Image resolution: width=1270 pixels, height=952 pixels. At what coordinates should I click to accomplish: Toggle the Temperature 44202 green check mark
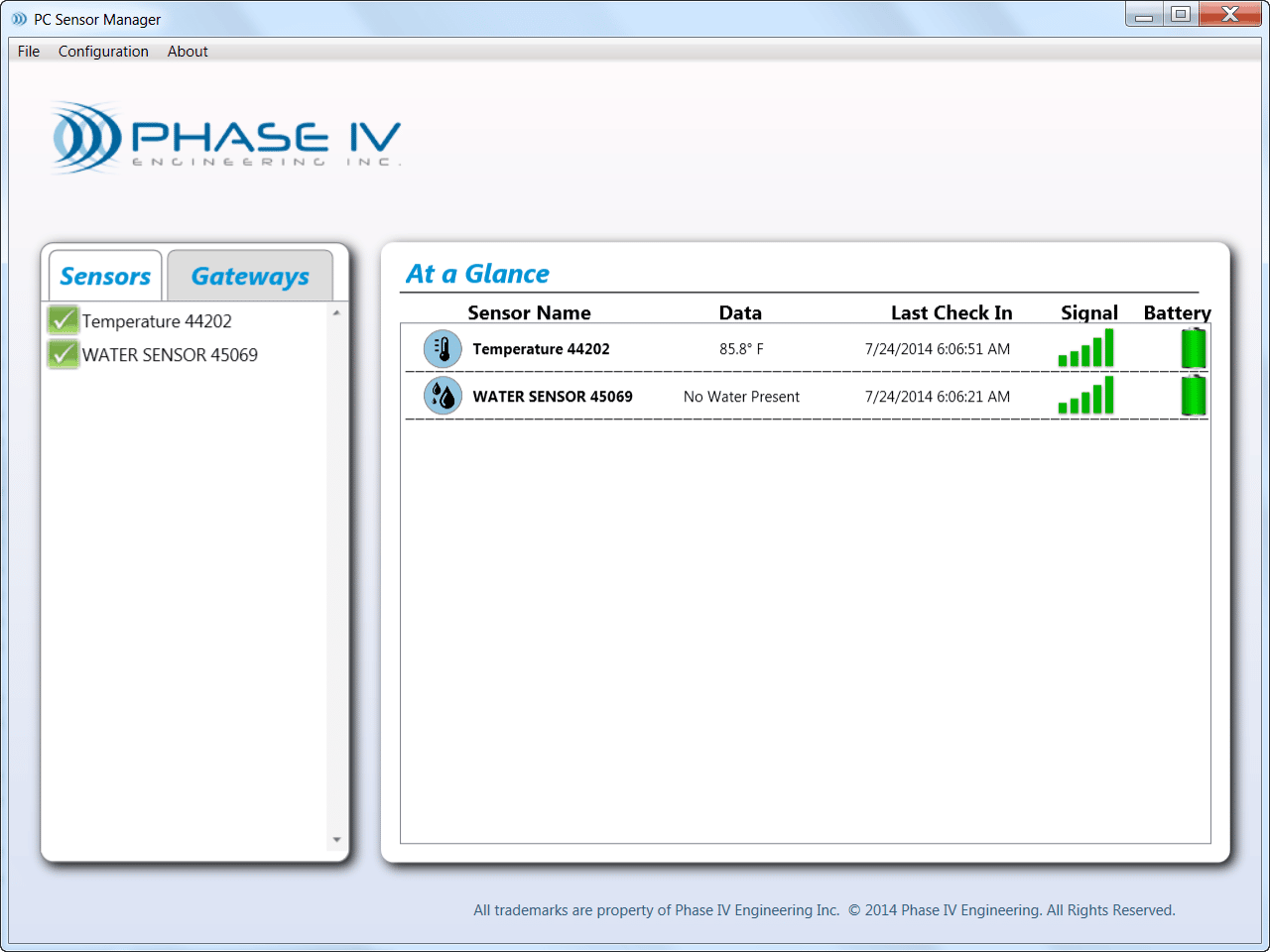coord(62,319)
